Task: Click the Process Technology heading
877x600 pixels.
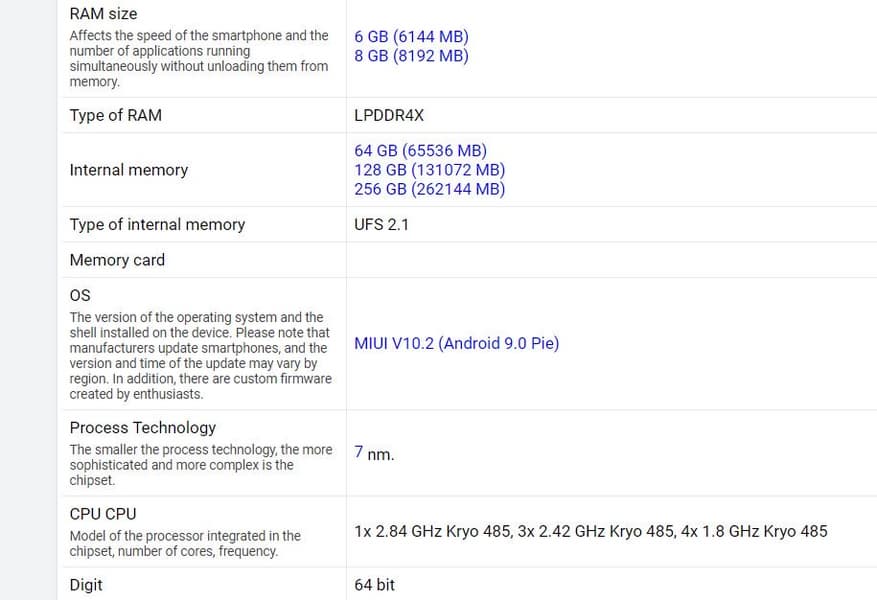Action: coord(142,427)
